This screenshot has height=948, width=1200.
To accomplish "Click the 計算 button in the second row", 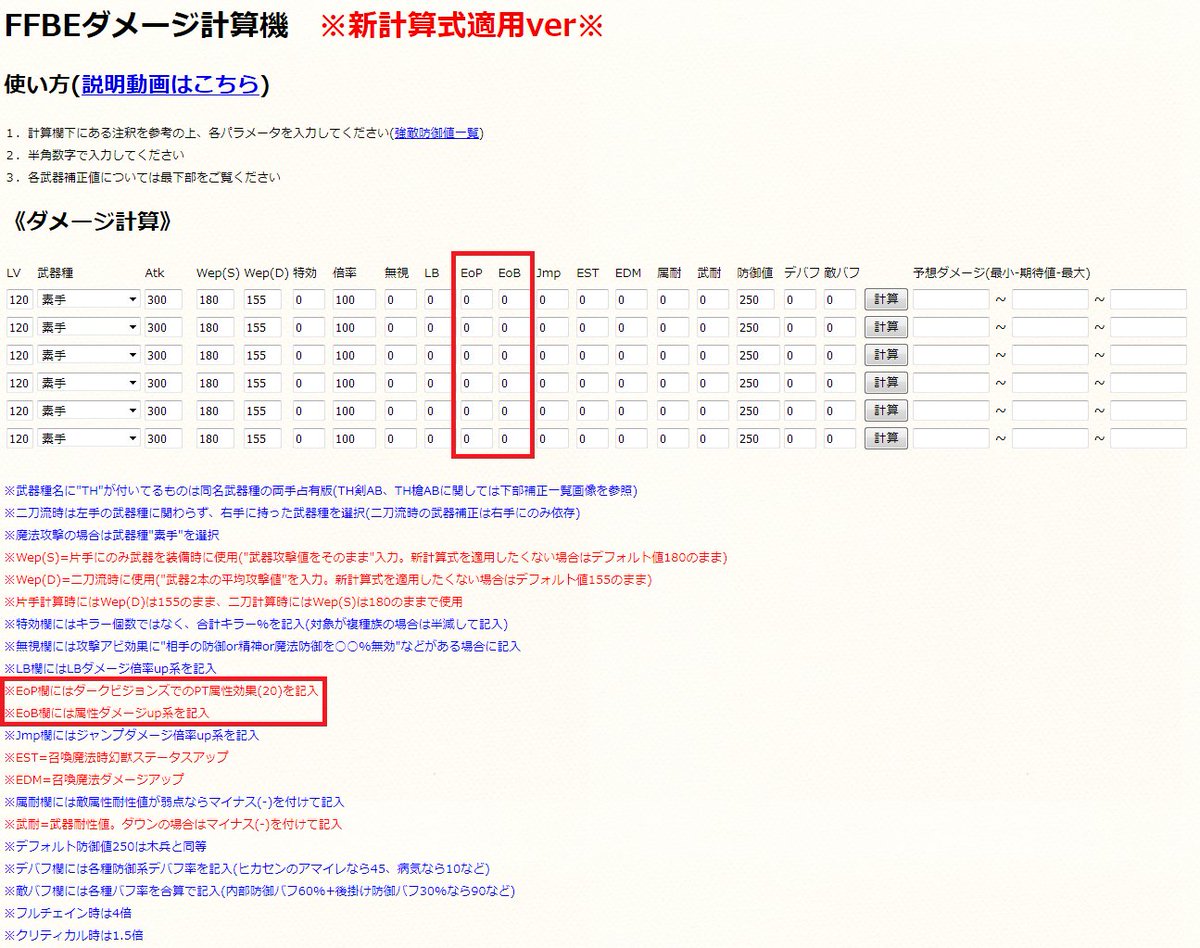I will pos(886,327).
